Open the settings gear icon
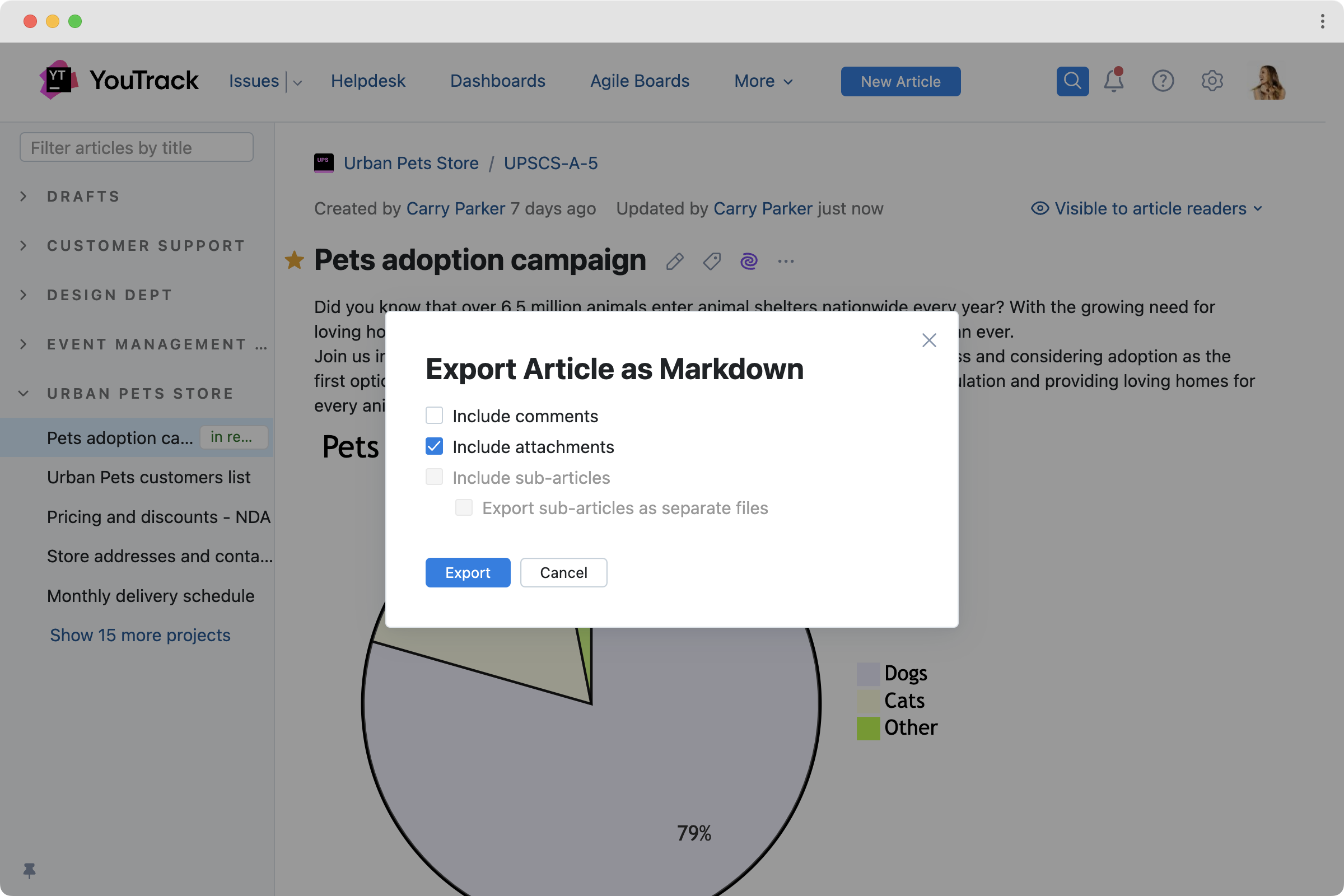 pyautogui.click(x=1211, y=81)
